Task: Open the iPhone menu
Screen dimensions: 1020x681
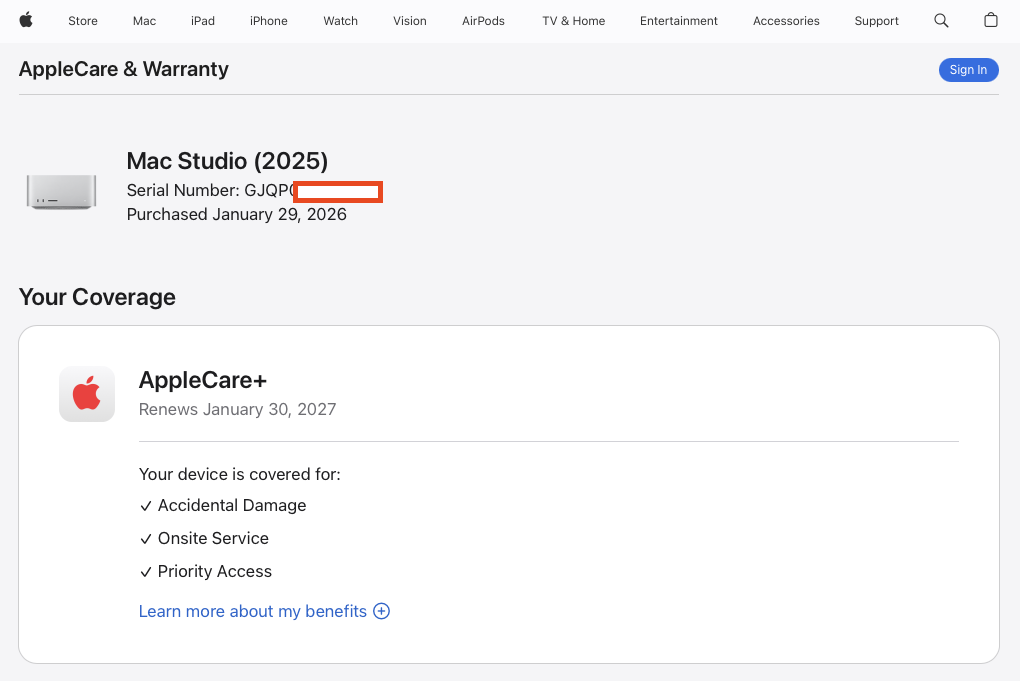Action: click(269, 21)
